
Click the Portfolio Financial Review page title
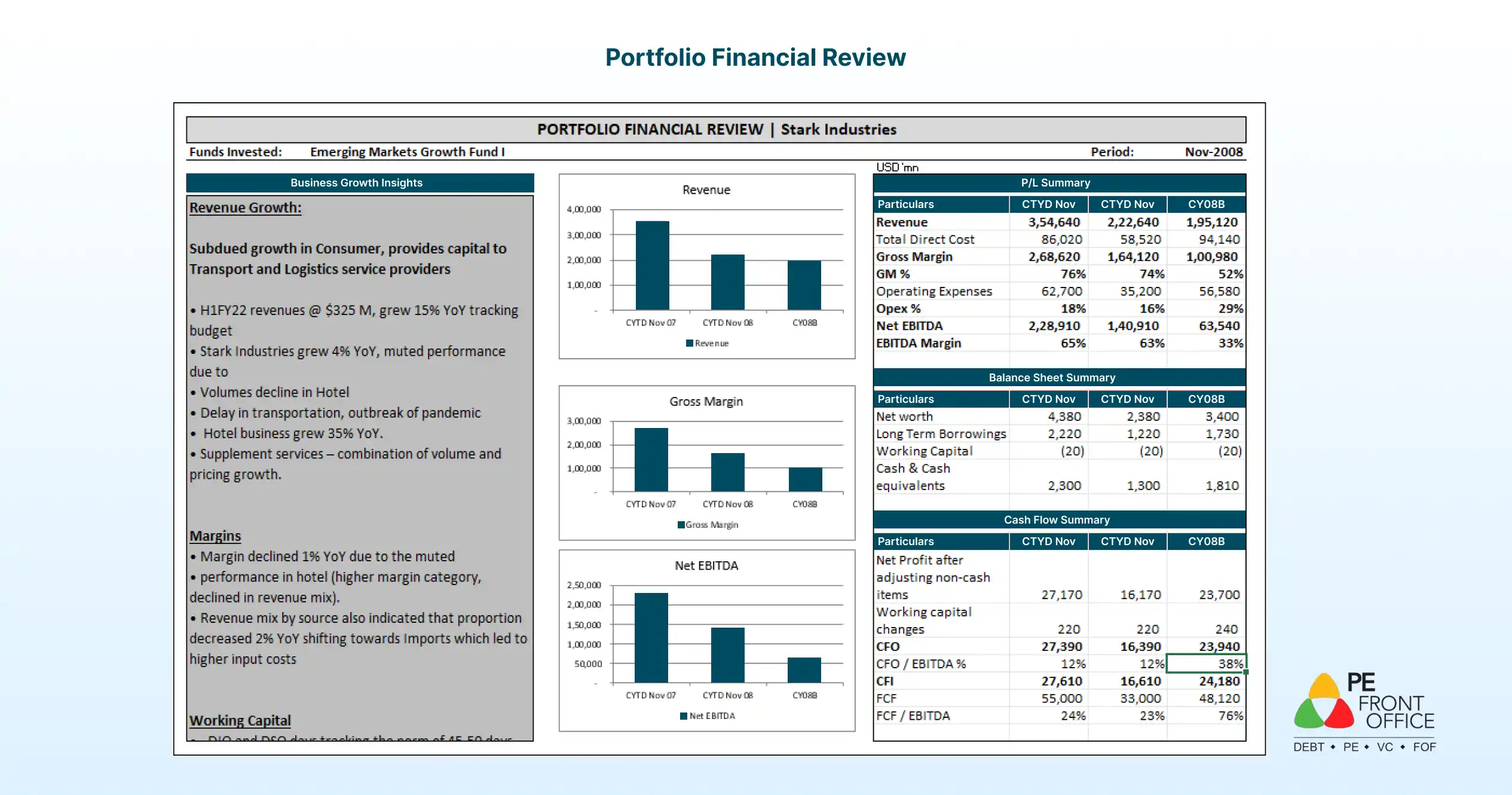click(x=755, y=57)
